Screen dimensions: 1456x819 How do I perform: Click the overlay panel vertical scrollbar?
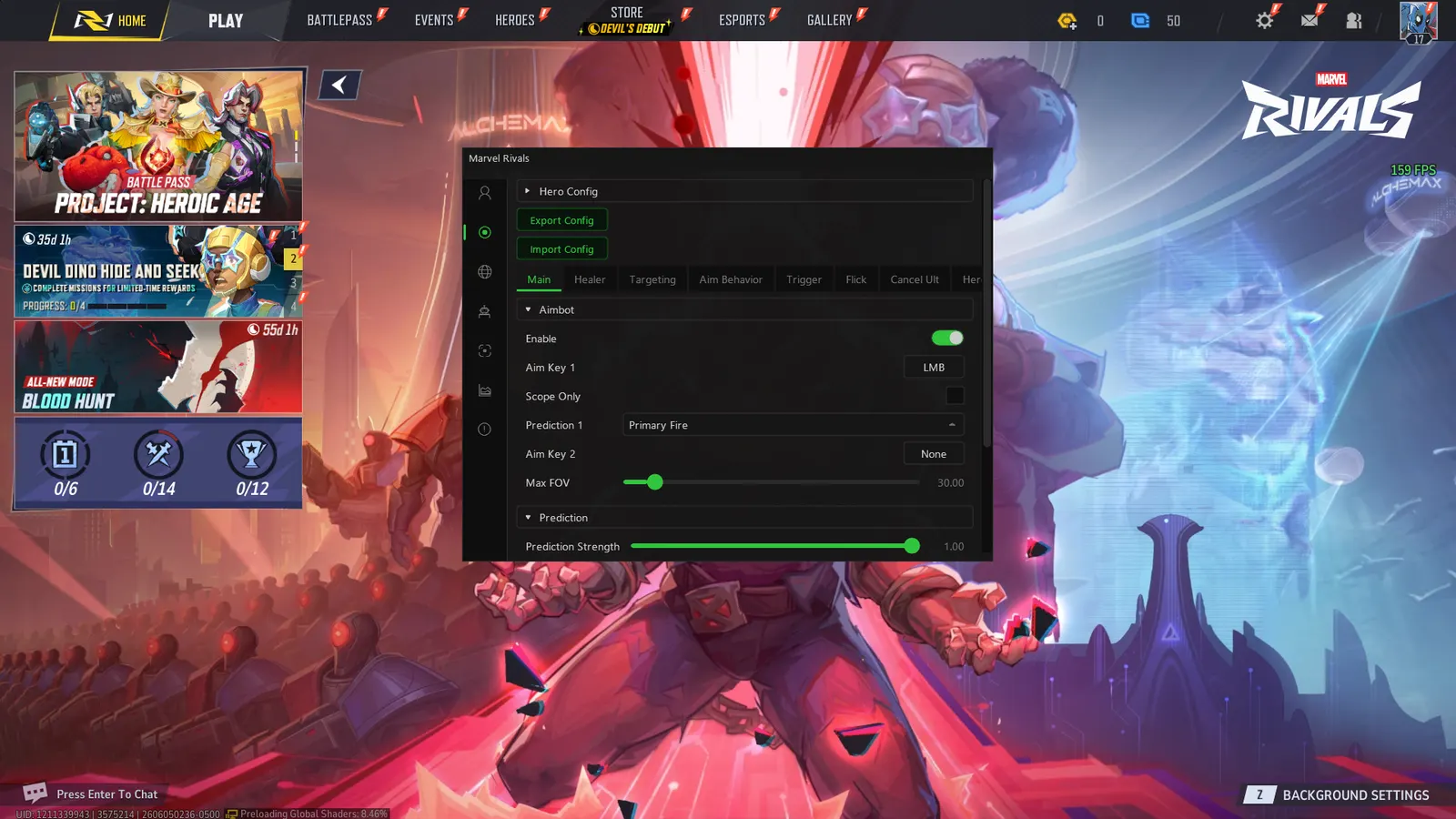(986, 312)
